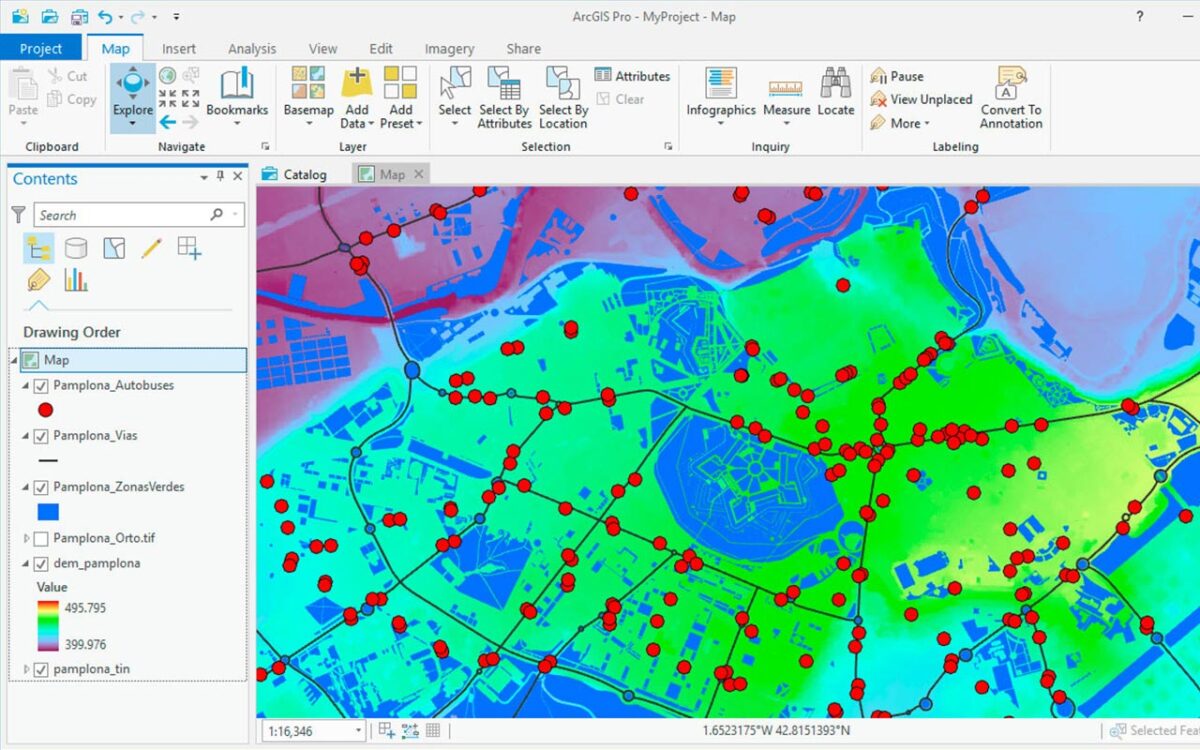1200x750 pixels.
Task: Click the Attributes button in Selection group
Action: click(632, 76)
